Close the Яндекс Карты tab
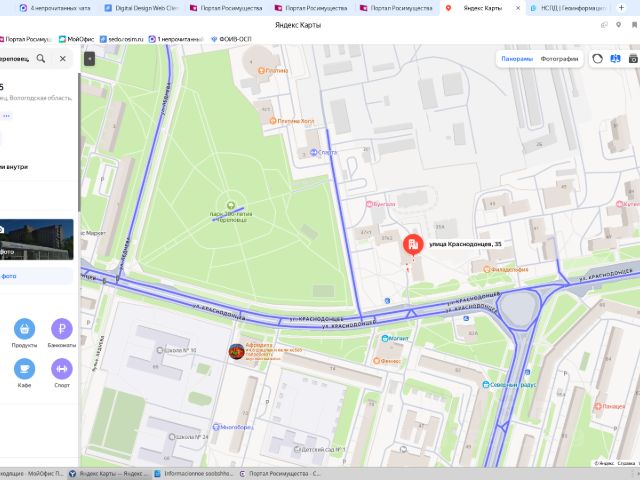Screen dimensions: 640x480 (x=518, y=8)
